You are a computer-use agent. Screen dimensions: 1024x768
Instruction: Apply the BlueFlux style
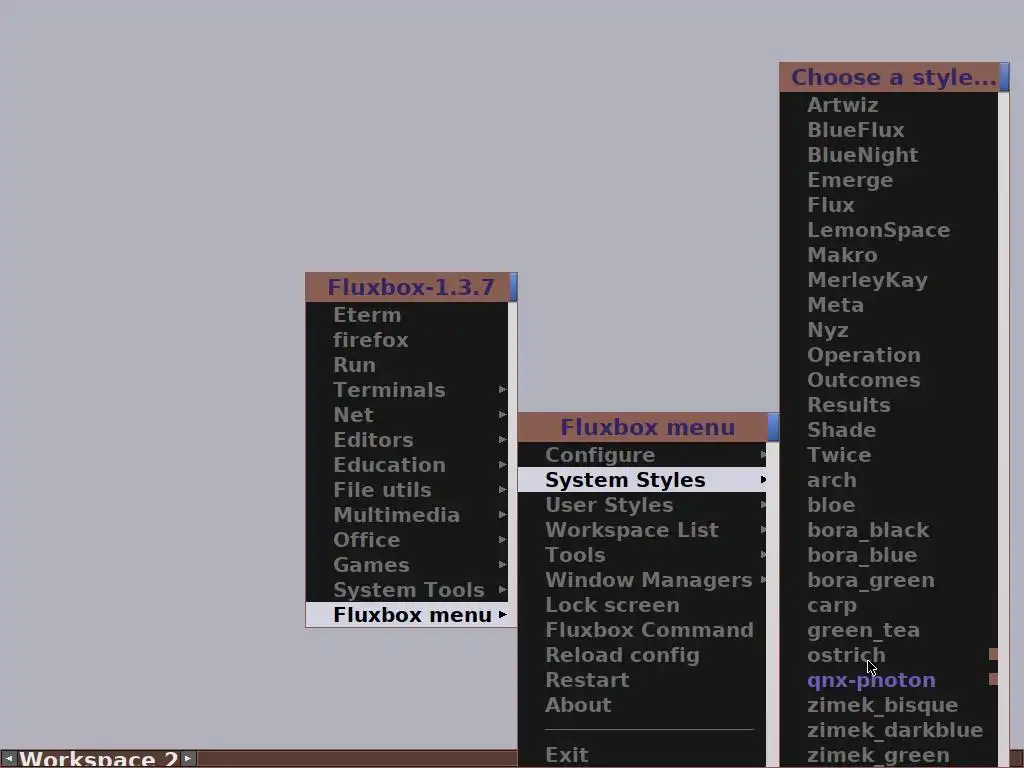[889, 130]
